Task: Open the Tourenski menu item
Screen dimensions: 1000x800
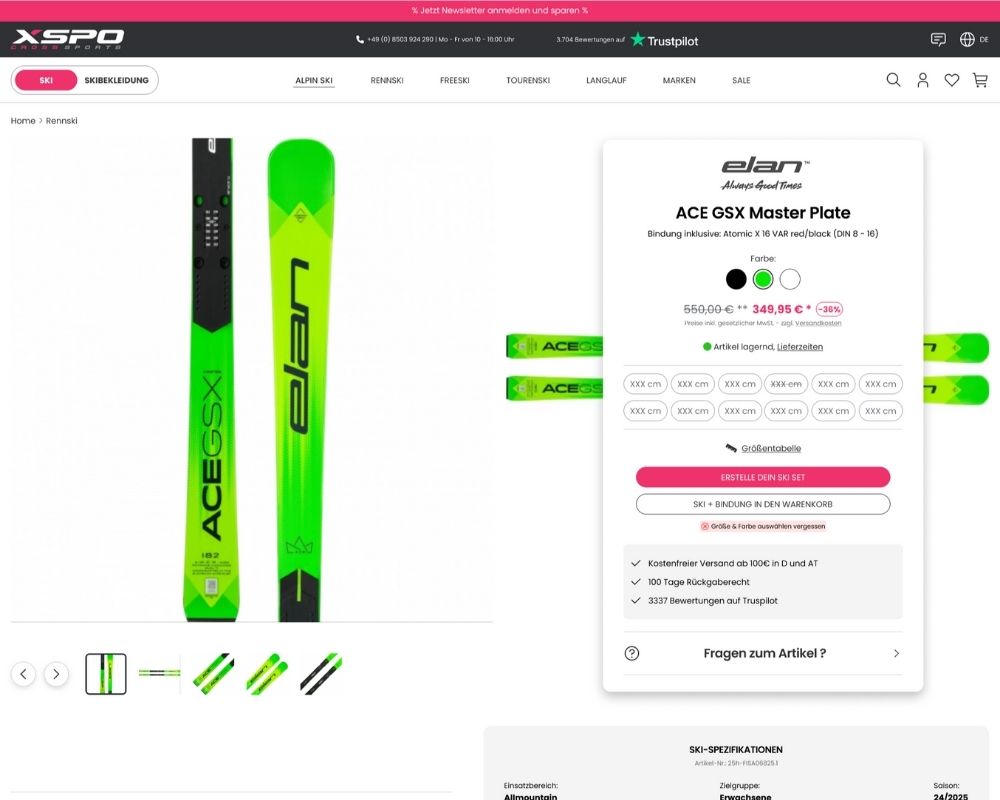Action: (527, 80)
